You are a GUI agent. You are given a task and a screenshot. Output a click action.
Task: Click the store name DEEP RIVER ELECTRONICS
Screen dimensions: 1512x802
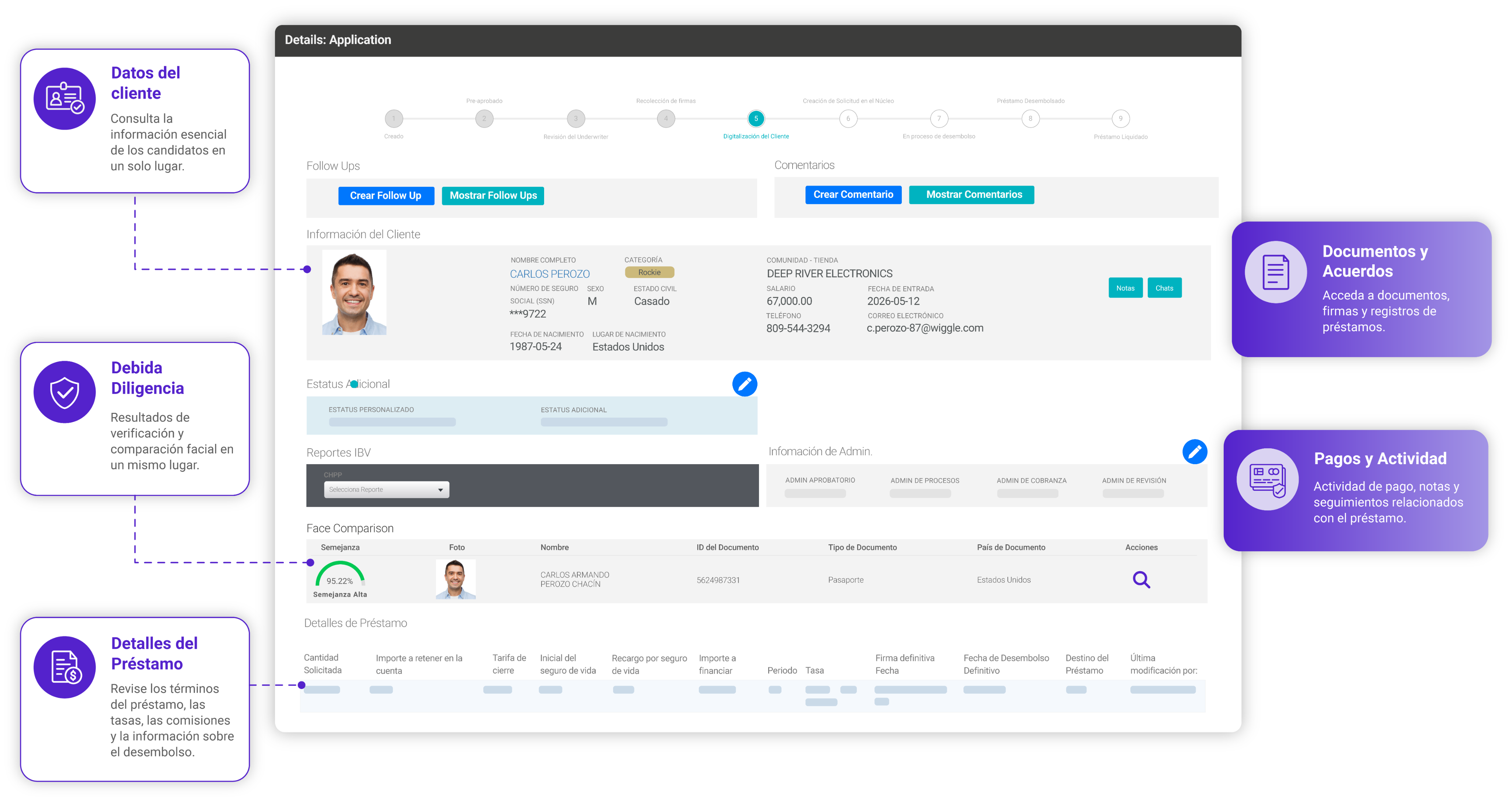[x=829, y=274]
